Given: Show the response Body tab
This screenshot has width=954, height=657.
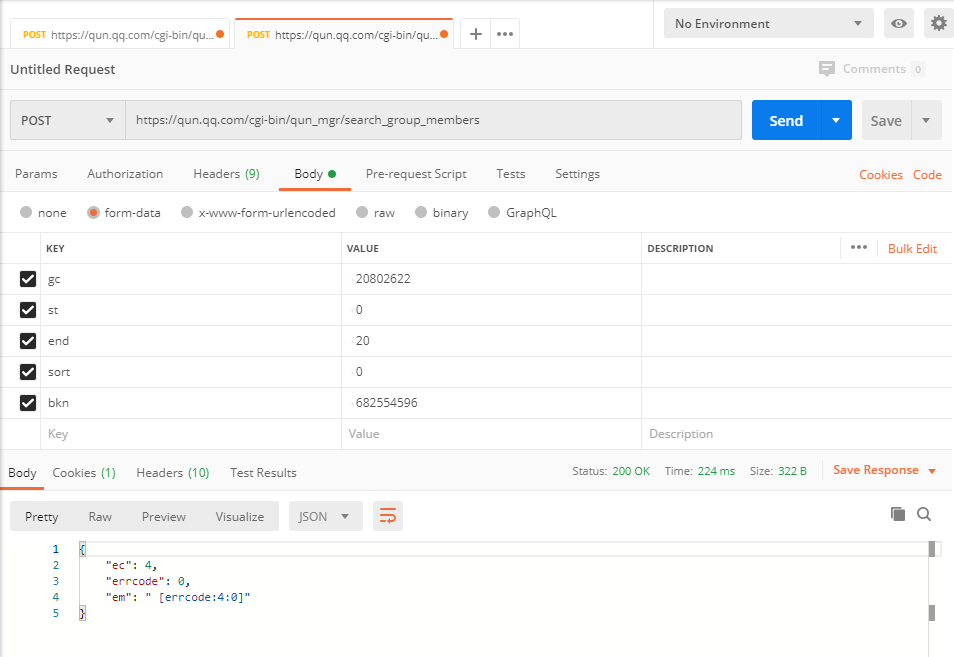Looking at the screenshot, I should 23,473.
